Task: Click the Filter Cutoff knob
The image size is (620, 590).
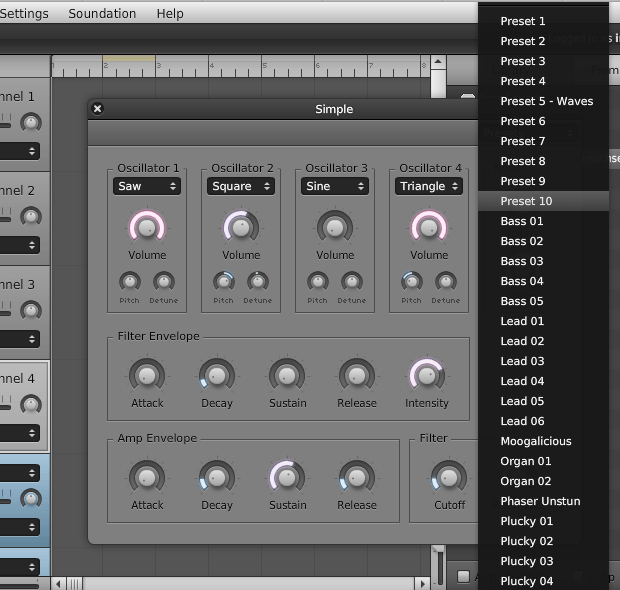Action: pyautogui.click(x=449, y=478)
